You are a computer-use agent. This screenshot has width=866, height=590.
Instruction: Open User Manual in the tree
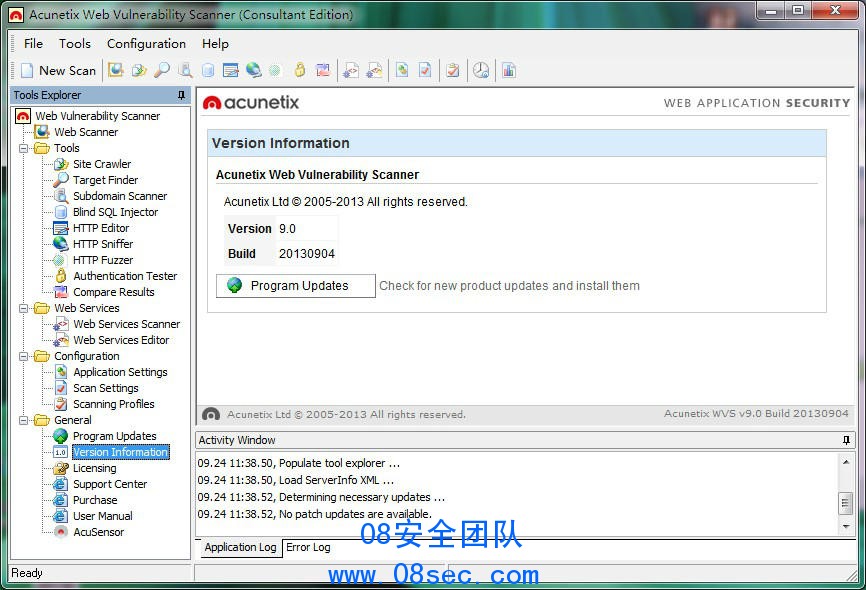[103, 517]
